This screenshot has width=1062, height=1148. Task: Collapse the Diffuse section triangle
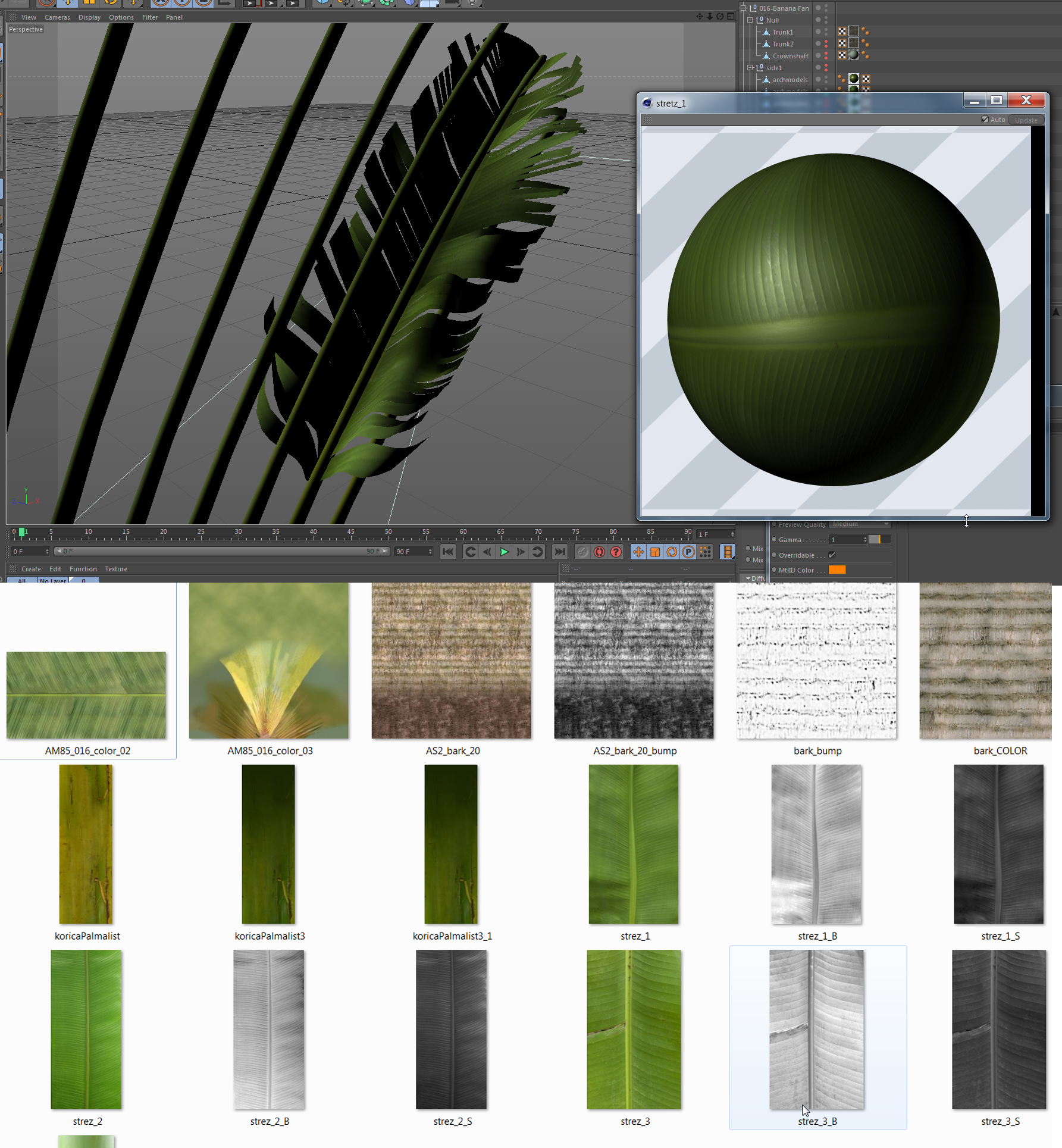tap(748, 578)
